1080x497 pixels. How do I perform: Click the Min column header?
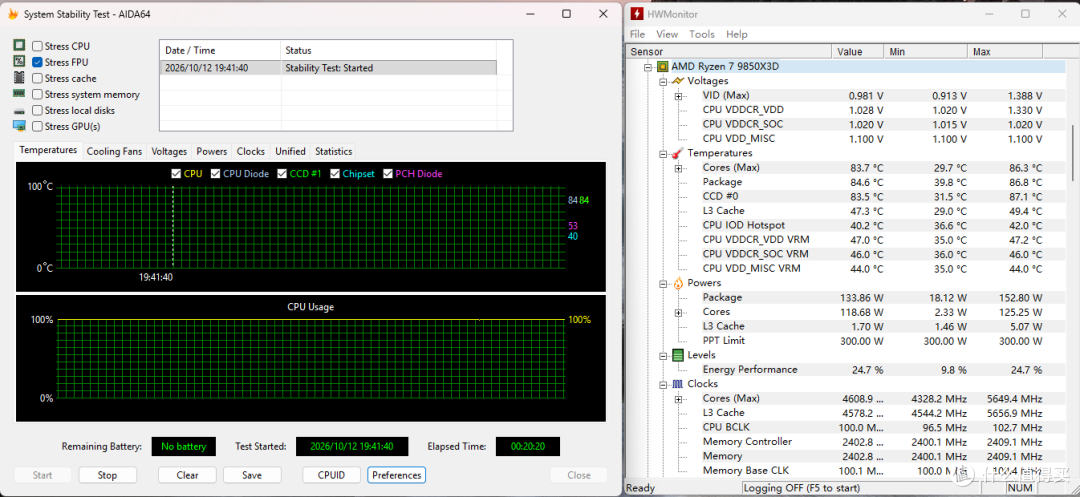click(x=925, y=52)
